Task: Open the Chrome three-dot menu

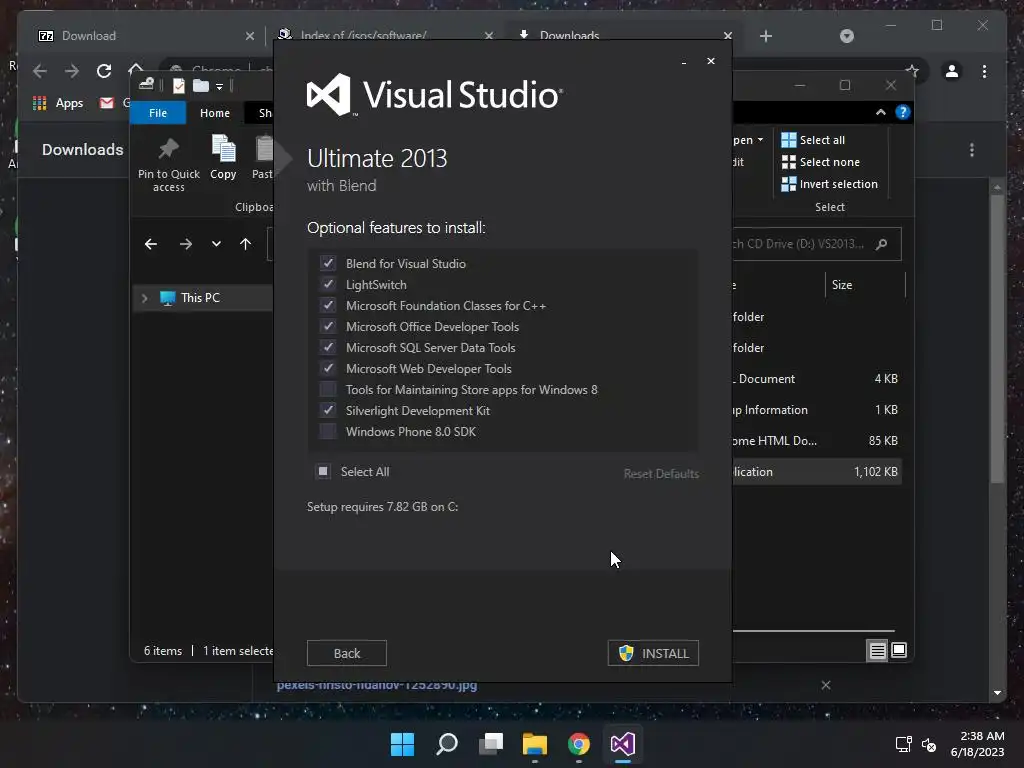Action: point(984,71)
